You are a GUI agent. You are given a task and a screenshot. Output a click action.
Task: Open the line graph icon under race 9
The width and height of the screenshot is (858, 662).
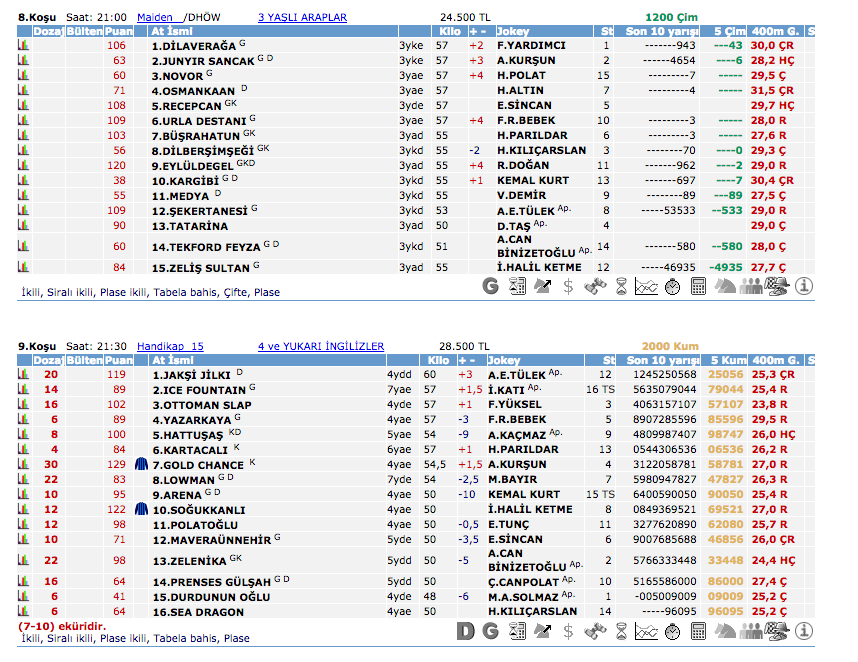[x=646, y=631]
